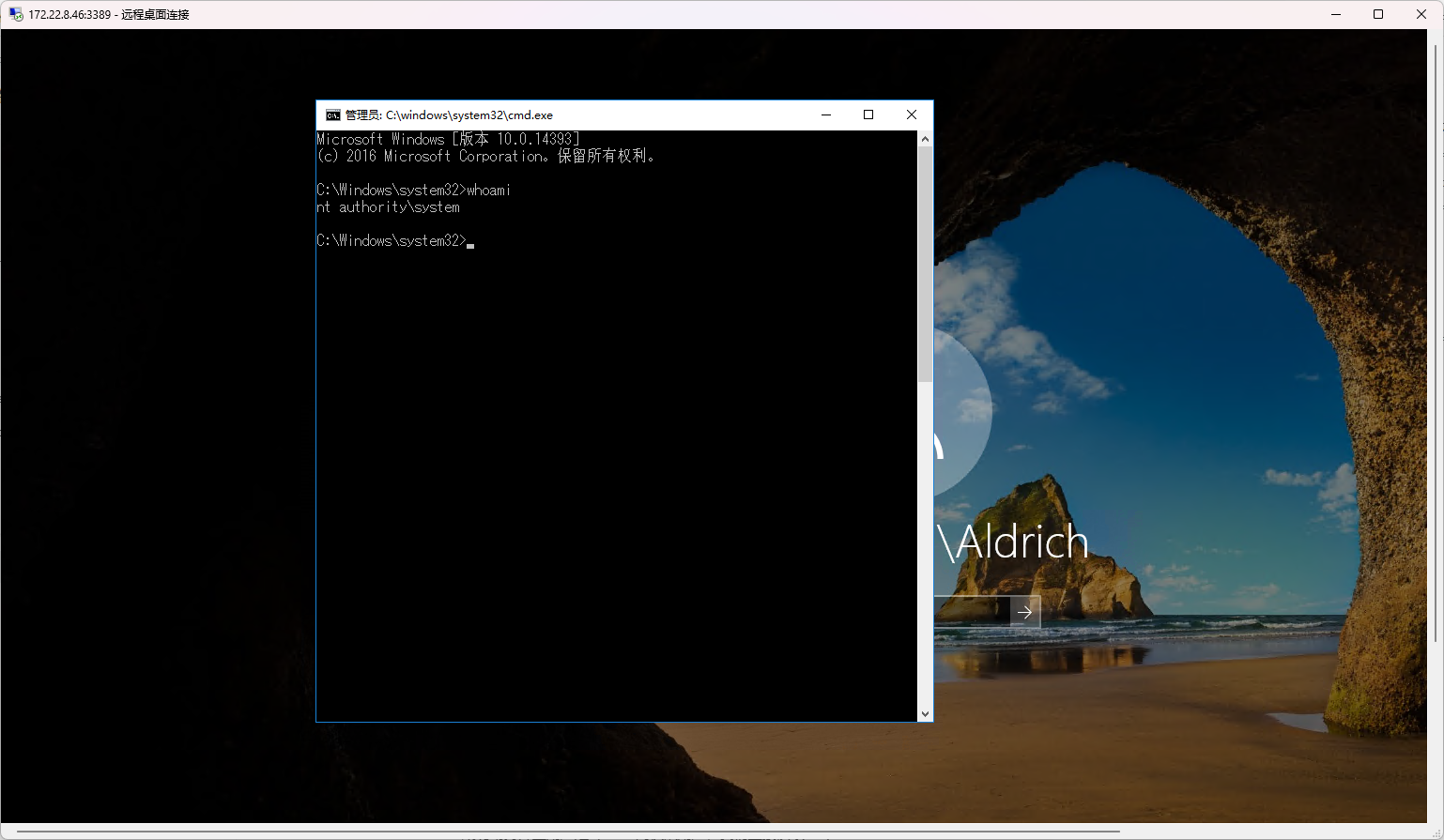Close the Remote Desktop session window

tap(1421, 14)
